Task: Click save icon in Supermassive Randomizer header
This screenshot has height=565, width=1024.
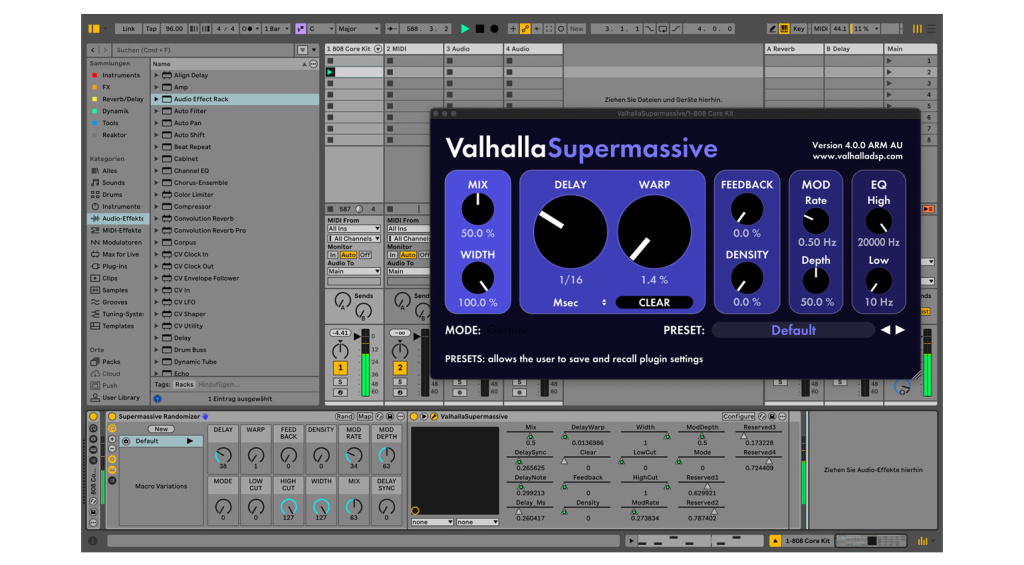Action: pyautogui.click(x=390, y=417)
